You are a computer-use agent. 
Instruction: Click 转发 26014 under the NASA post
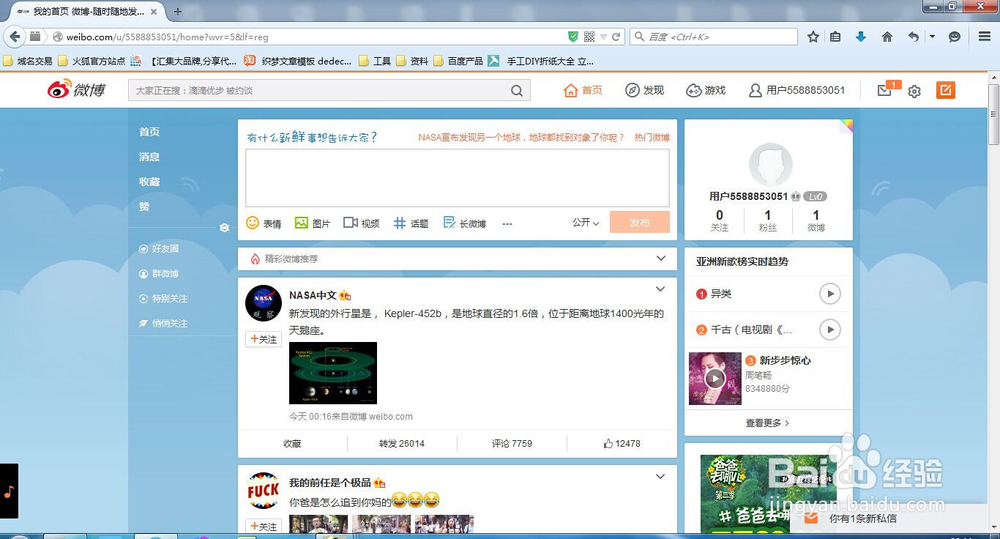[402, 443]
